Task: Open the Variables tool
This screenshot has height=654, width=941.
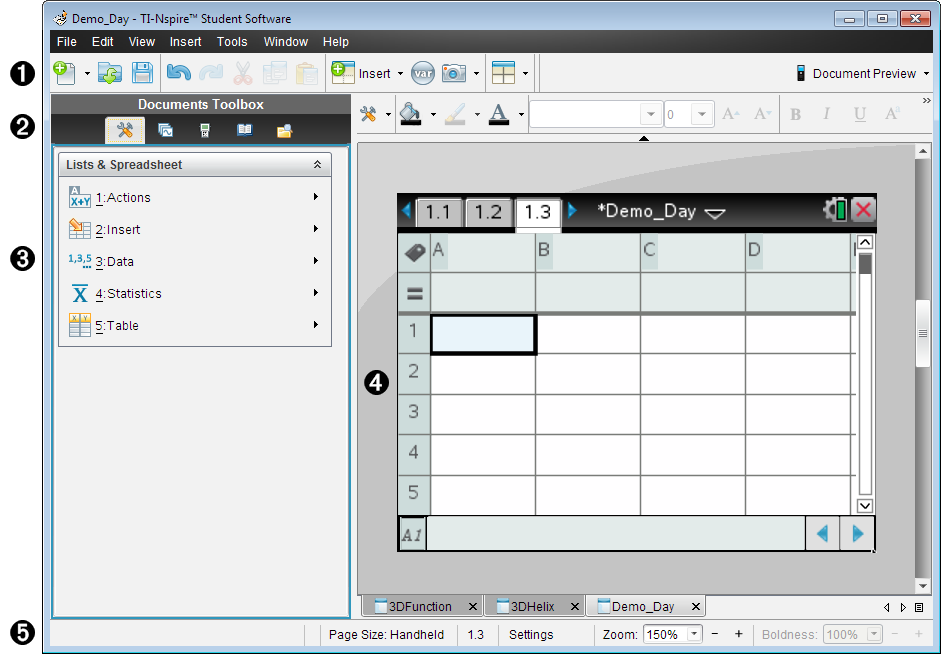Action: click(422, 72)
